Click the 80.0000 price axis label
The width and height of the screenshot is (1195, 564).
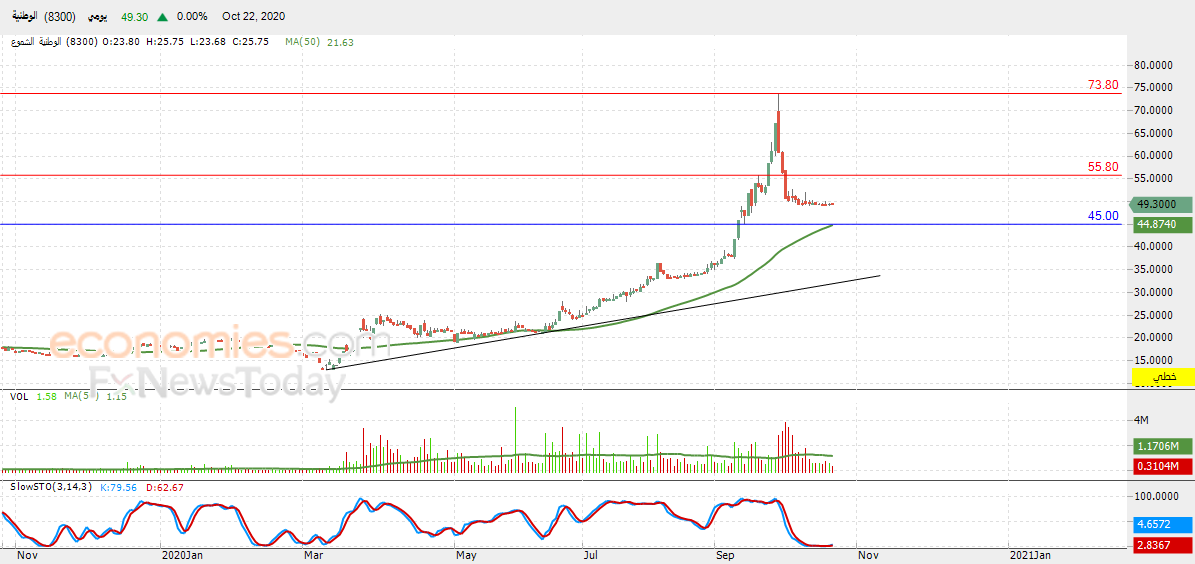[x=1155, y=66]
